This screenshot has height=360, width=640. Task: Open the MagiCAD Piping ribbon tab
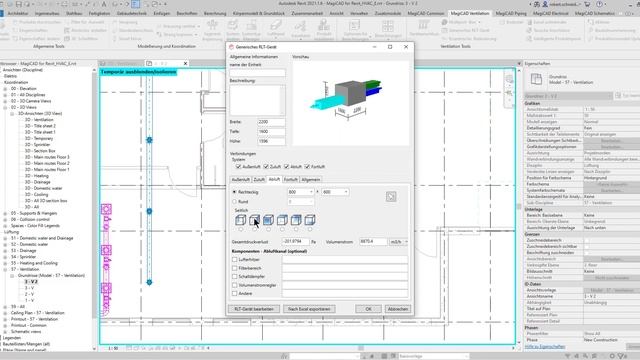pyautogui.click(x=511, y=13)
